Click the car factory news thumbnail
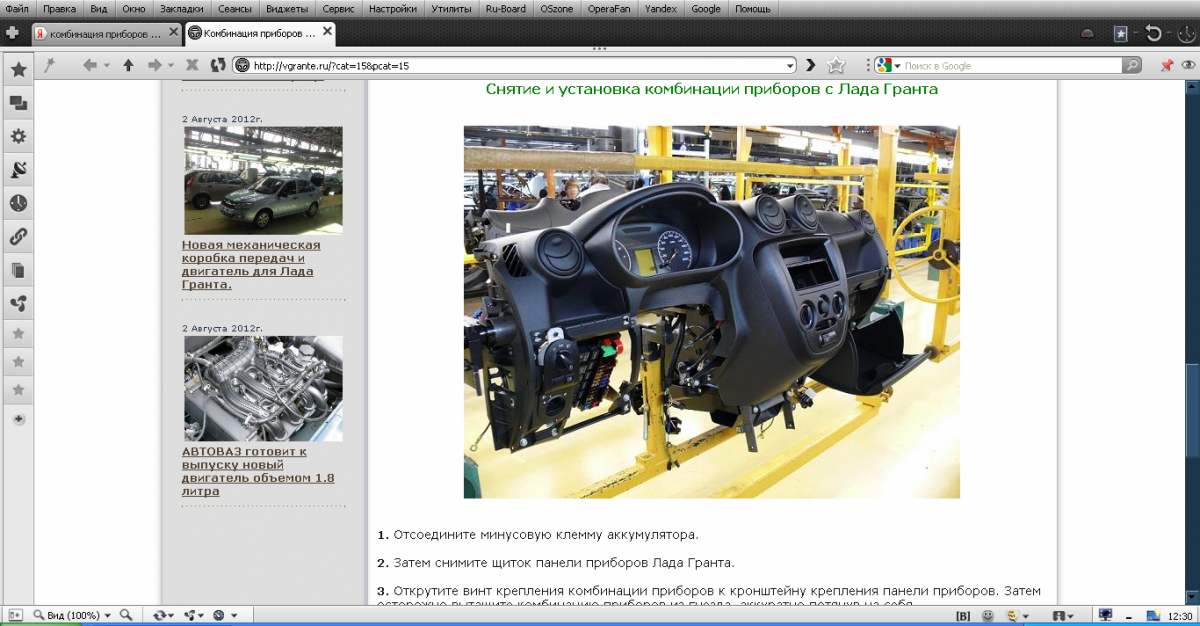This screenshot has width=1200, height=626. [263, 180]
